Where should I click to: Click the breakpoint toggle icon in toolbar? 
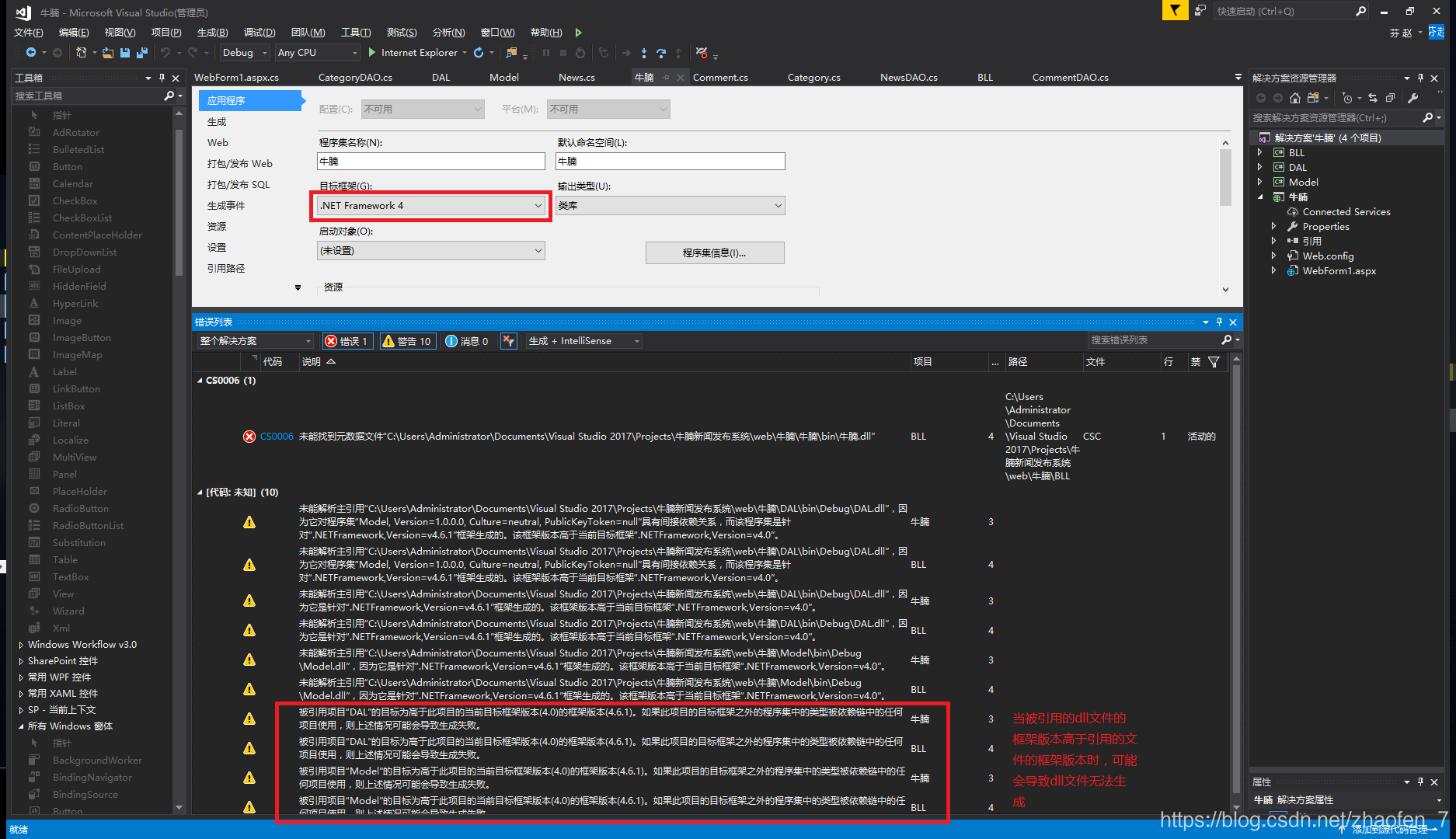pos(702,53)
